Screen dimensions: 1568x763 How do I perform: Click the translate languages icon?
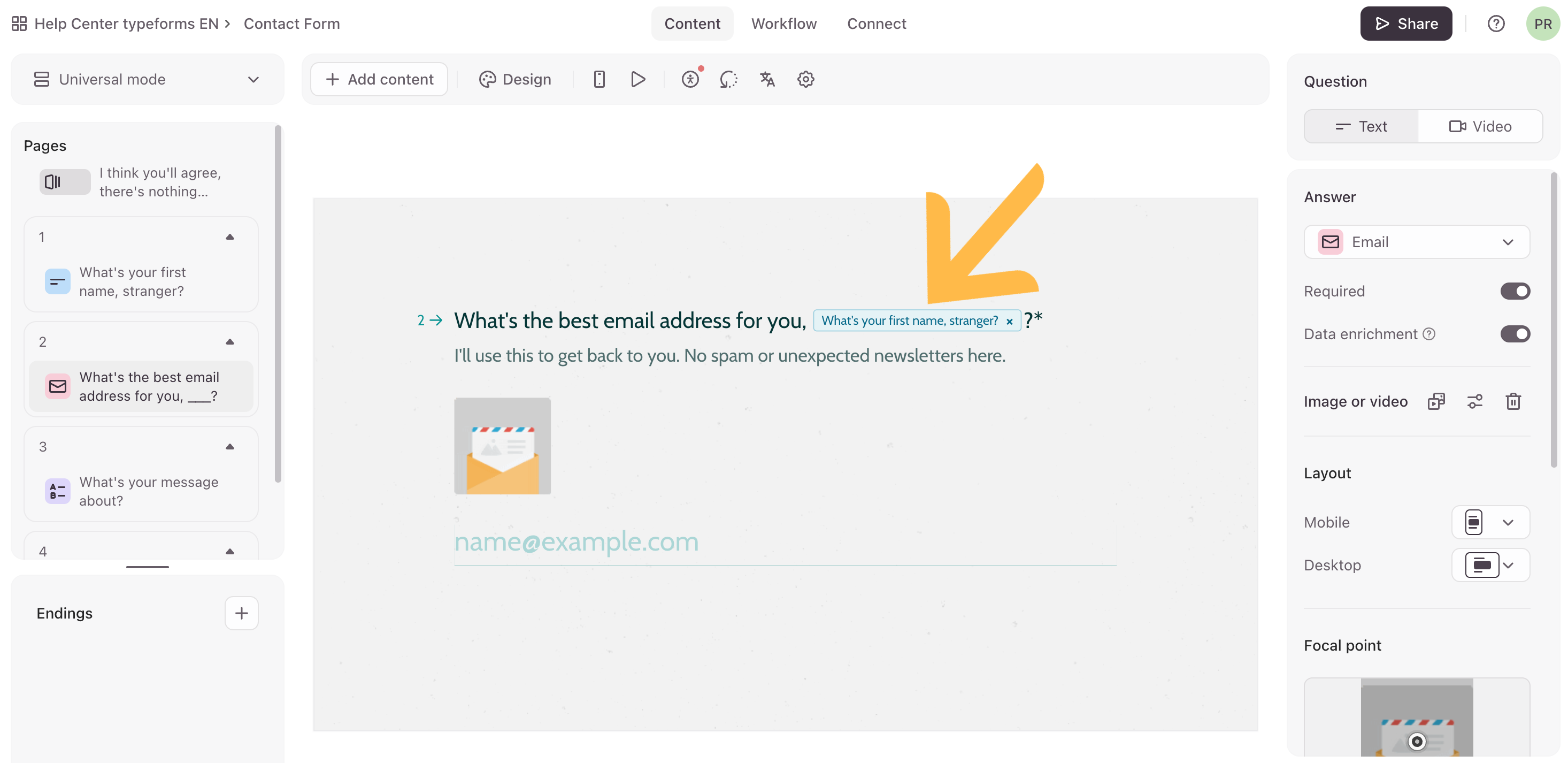(x=767, y=79)
